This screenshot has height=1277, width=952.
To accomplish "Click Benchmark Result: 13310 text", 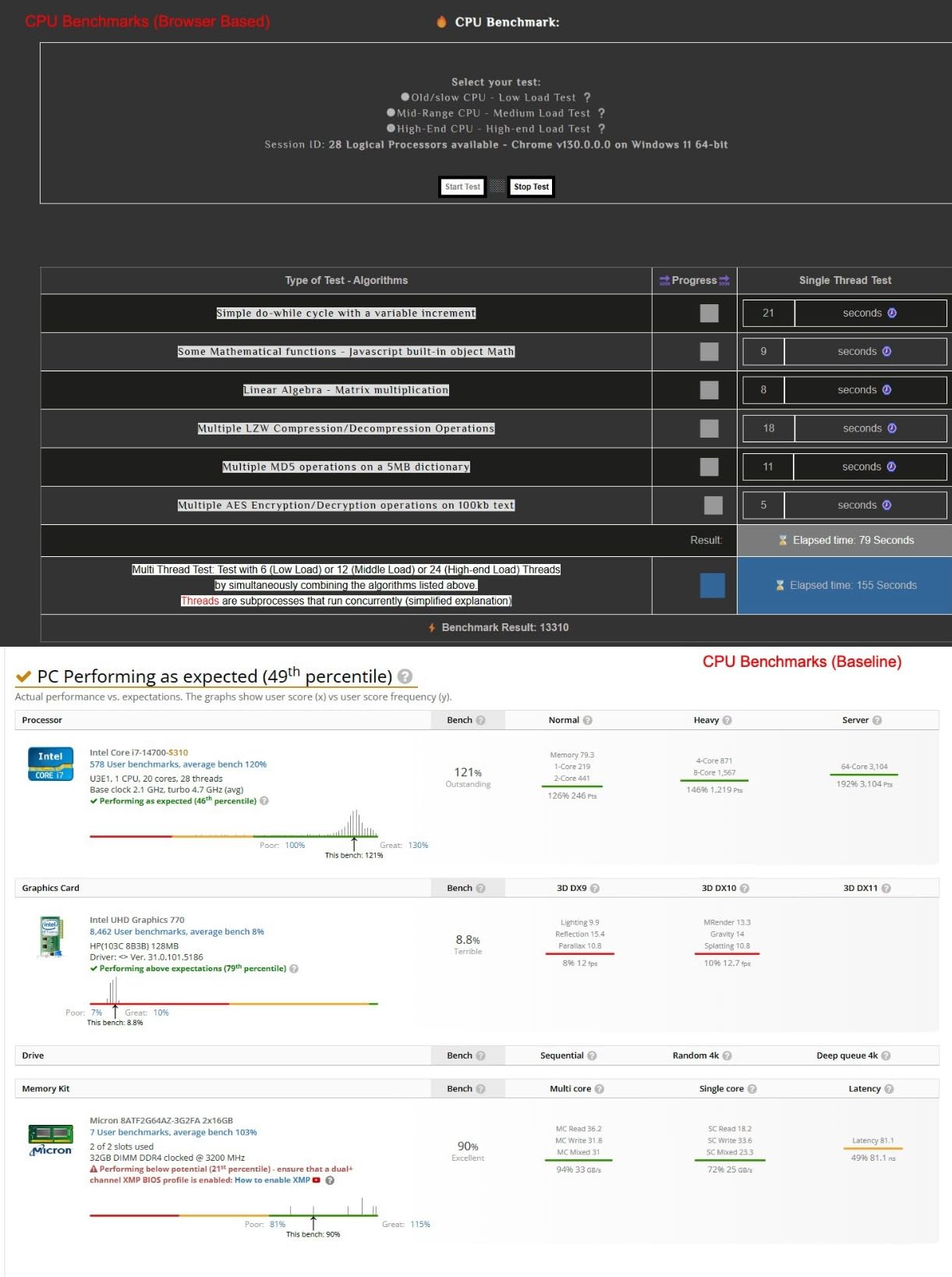I will click(x=505, y=627).
